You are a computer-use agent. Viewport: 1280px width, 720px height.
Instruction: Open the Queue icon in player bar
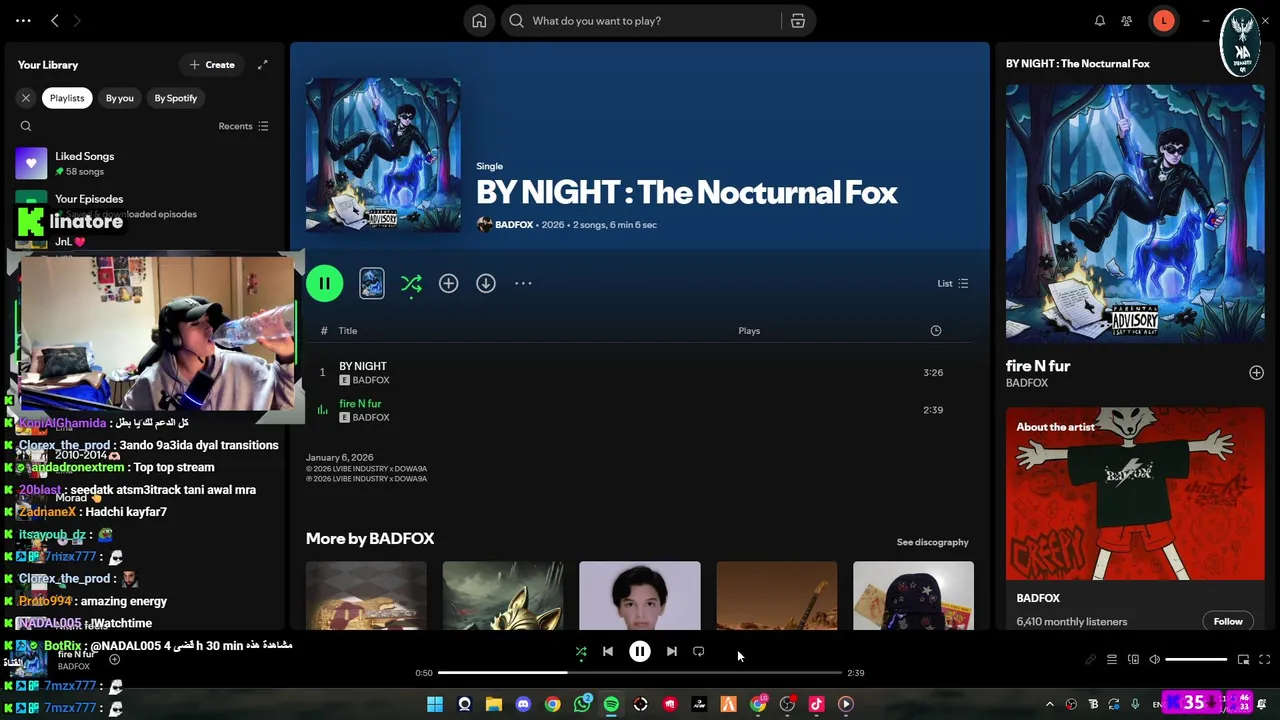click(x=1112, y=660)
